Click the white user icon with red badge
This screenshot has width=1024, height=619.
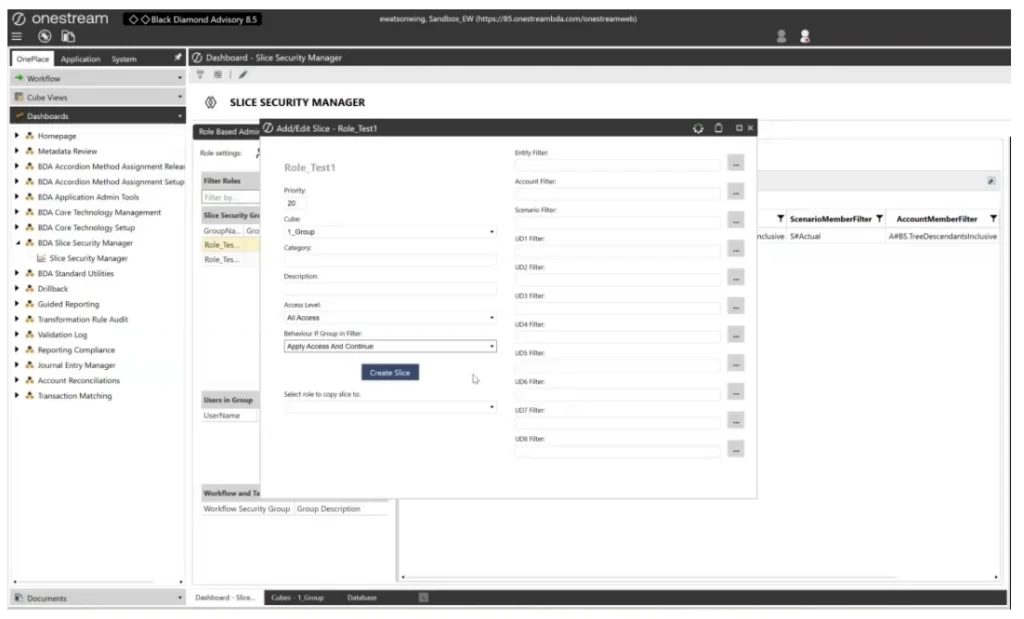click(805, 37)
